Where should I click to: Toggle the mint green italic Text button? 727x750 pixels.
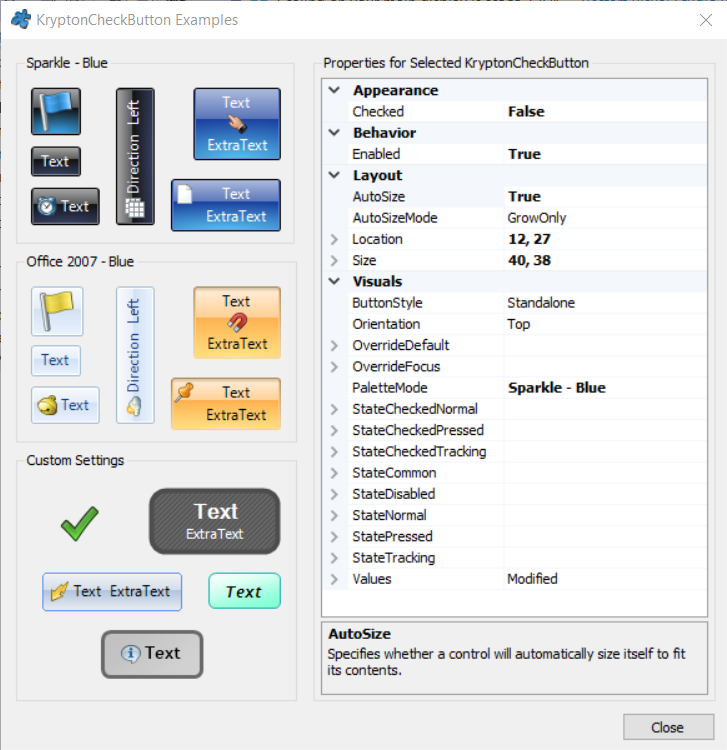click(x=244, y=591)
